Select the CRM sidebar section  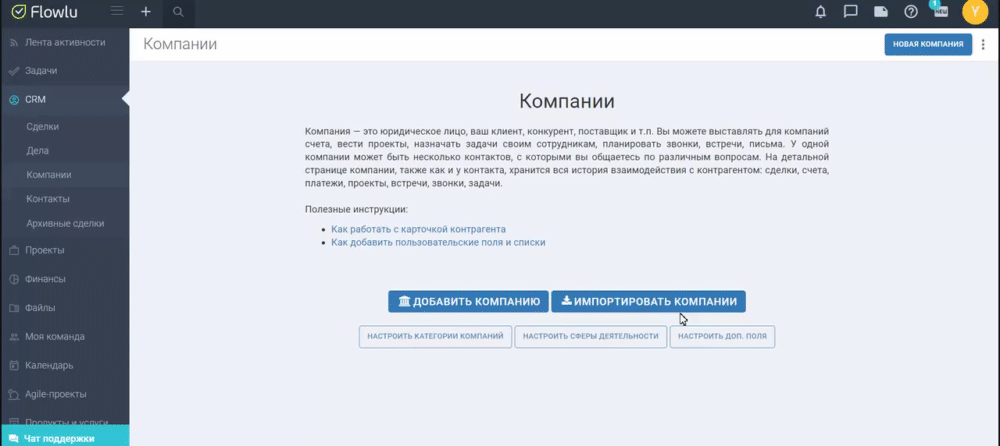click(64, 100)
